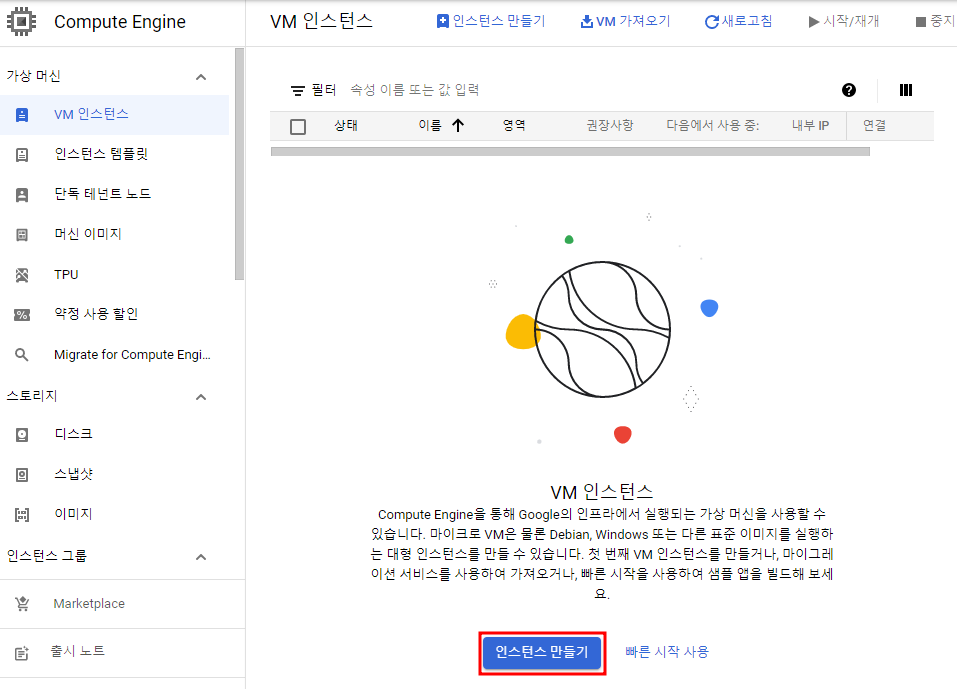Click the table horizontal scrollbar
The image size is (957, 689).
tap(570, 151)
